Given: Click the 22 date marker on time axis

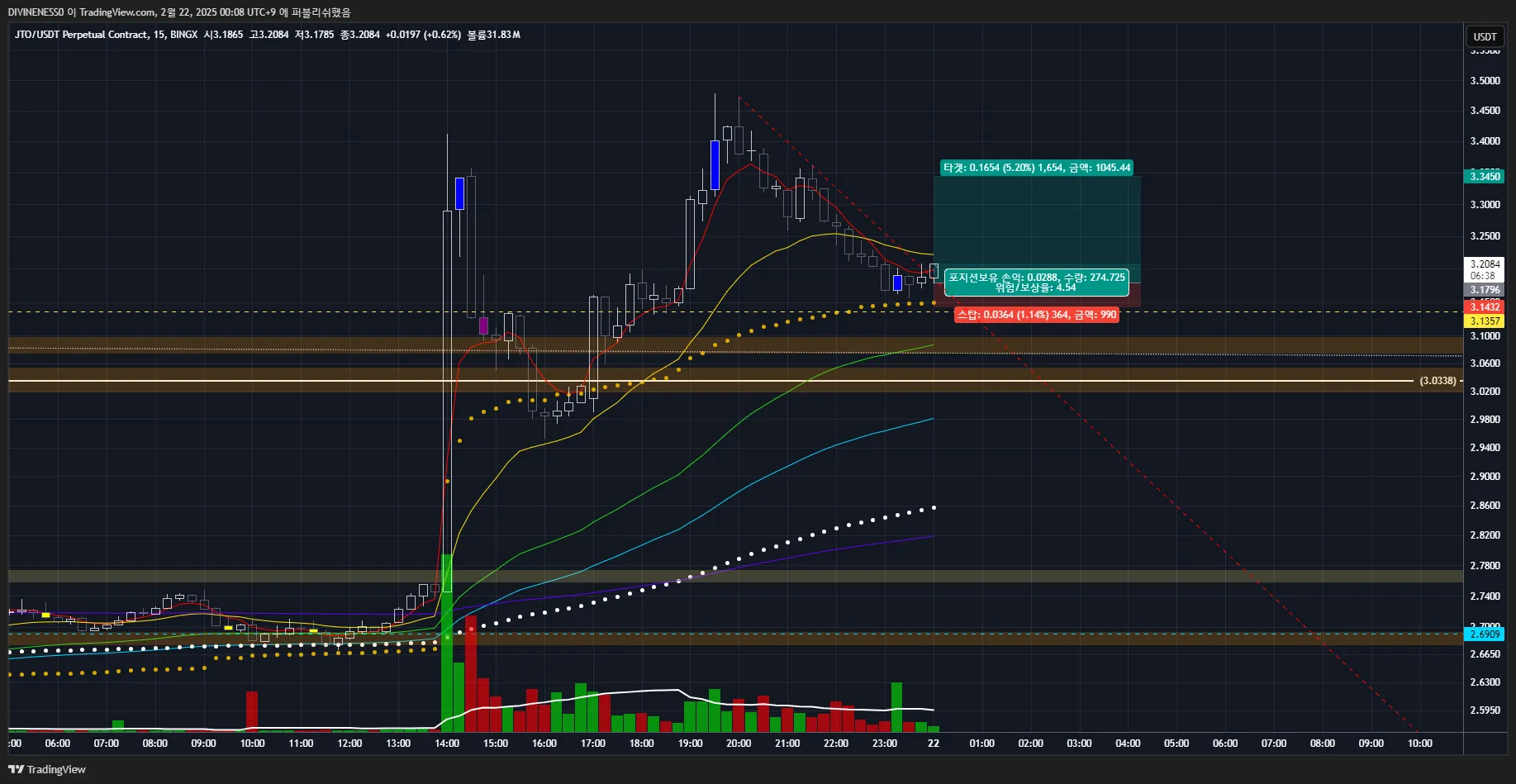Looking at the screenshot, I should [934, 744].
